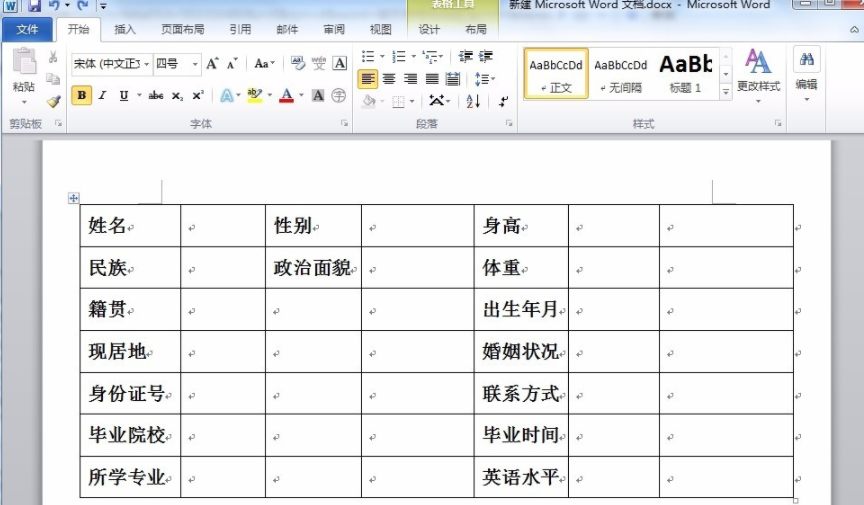864x505 pixels.
Task: Toggle Underline formatting
Action: tap(124, 96)
